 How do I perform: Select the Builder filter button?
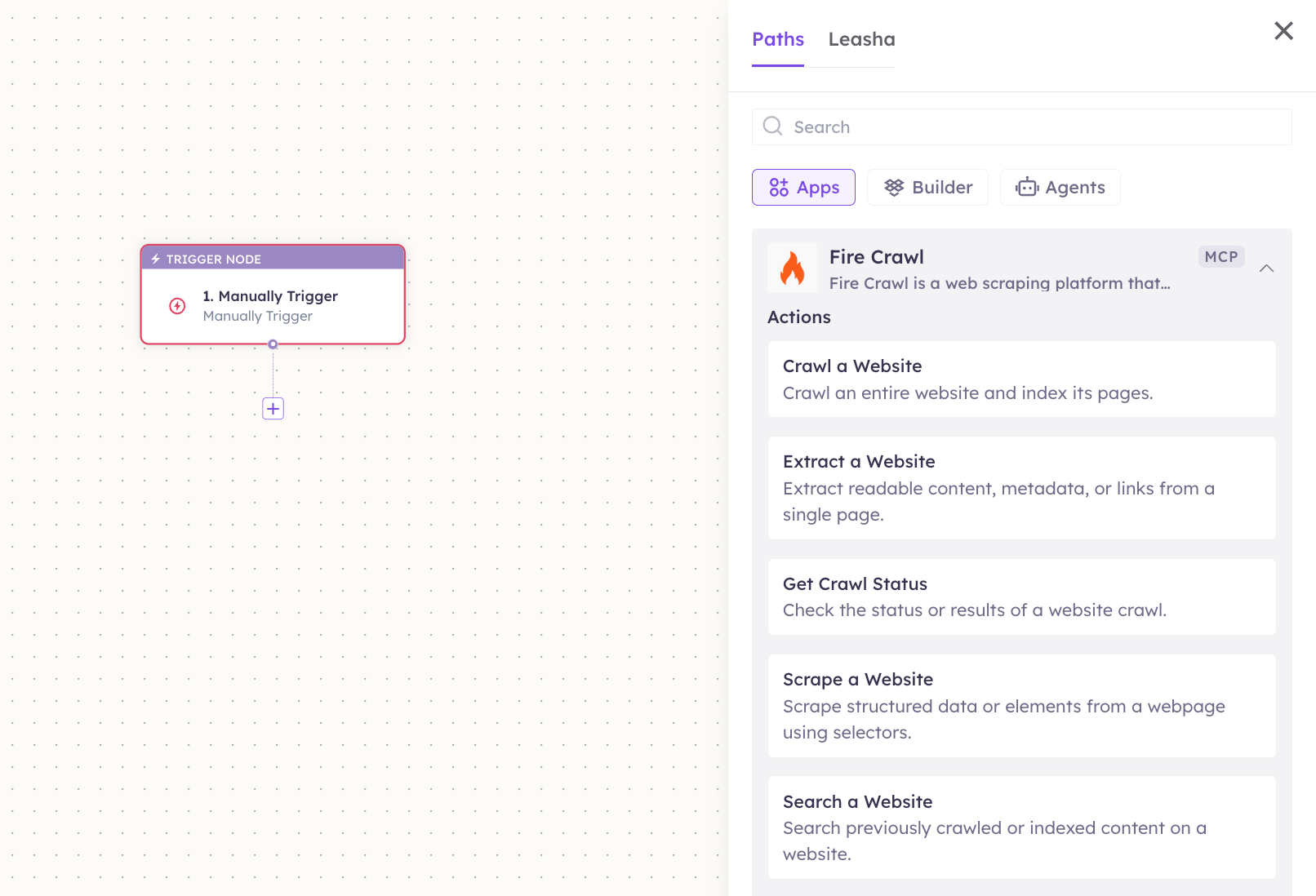927,188
